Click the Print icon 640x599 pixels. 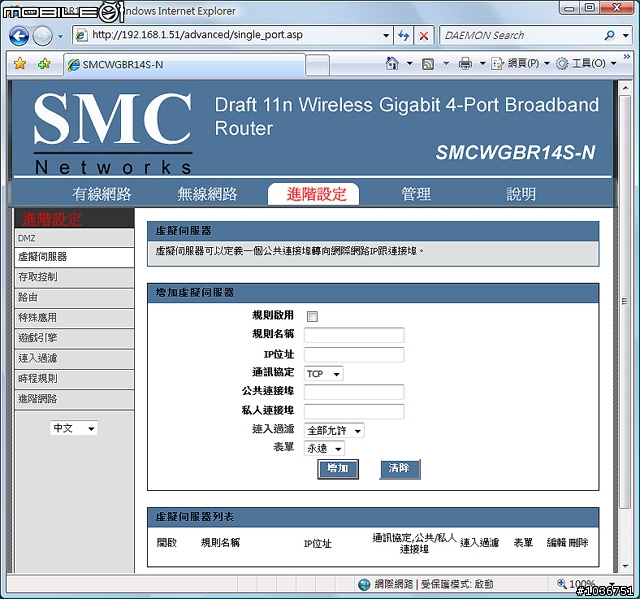(x=465, y=63)
